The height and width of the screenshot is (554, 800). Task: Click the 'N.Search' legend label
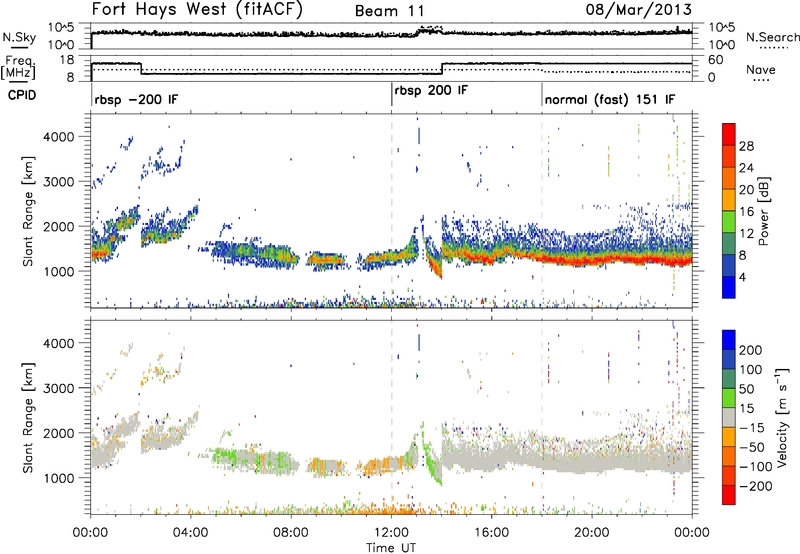click(773, 37)
